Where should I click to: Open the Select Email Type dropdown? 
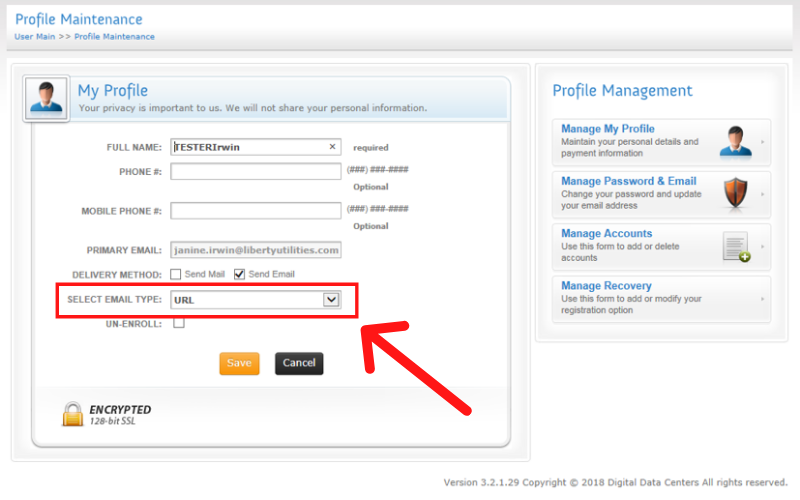point(256,300)
